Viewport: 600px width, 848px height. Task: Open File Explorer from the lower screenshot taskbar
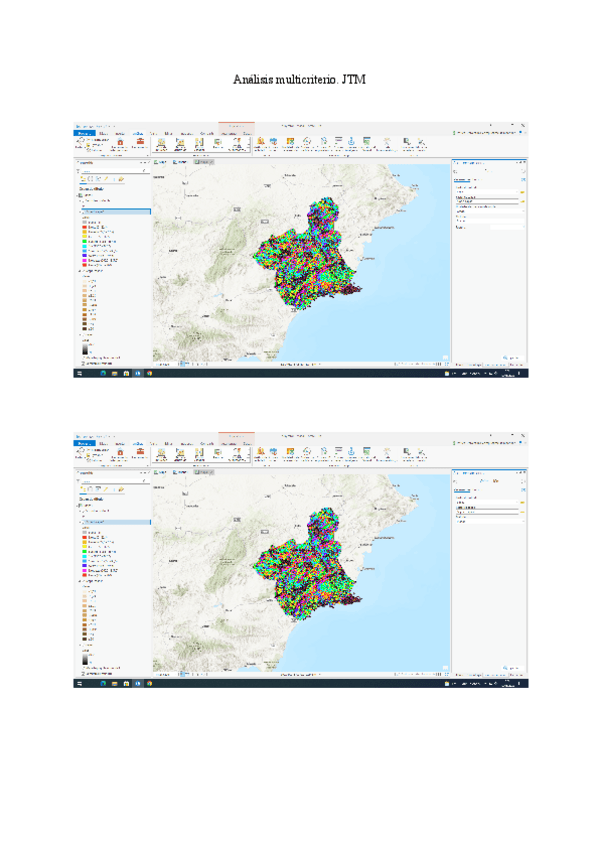(114, 684)
